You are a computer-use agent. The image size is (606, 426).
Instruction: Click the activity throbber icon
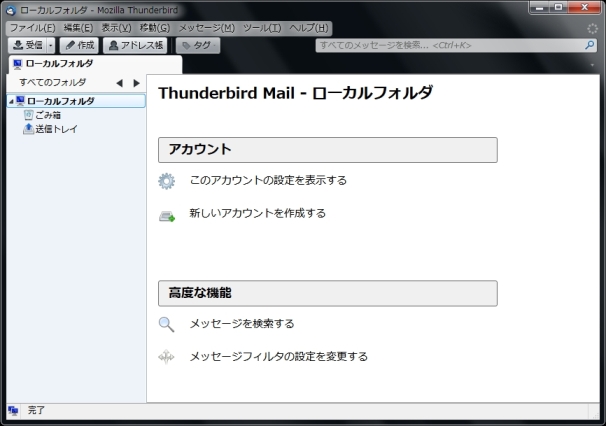point(592,28)
